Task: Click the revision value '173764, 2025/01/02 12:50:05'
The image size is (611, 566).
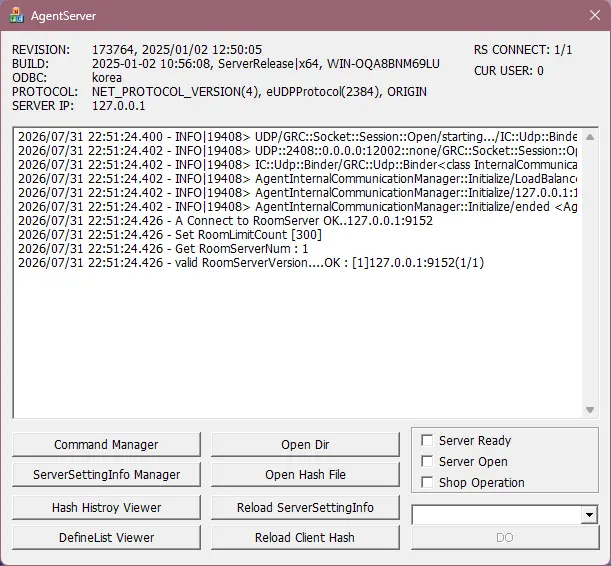Action: pyautogui.click(x=177, y=50)
